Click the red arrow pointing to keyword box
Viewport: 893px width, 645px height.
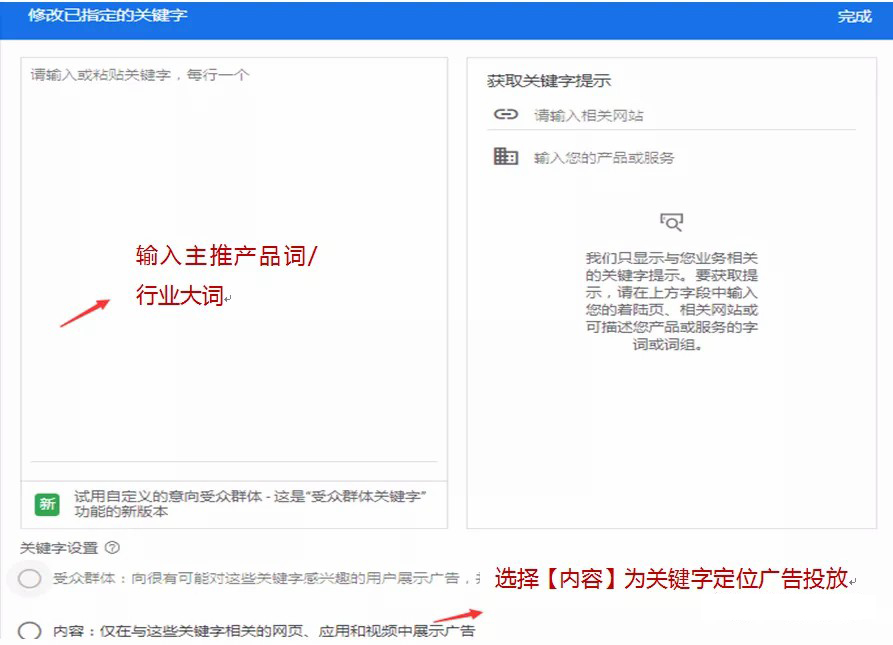coord(84,311)
